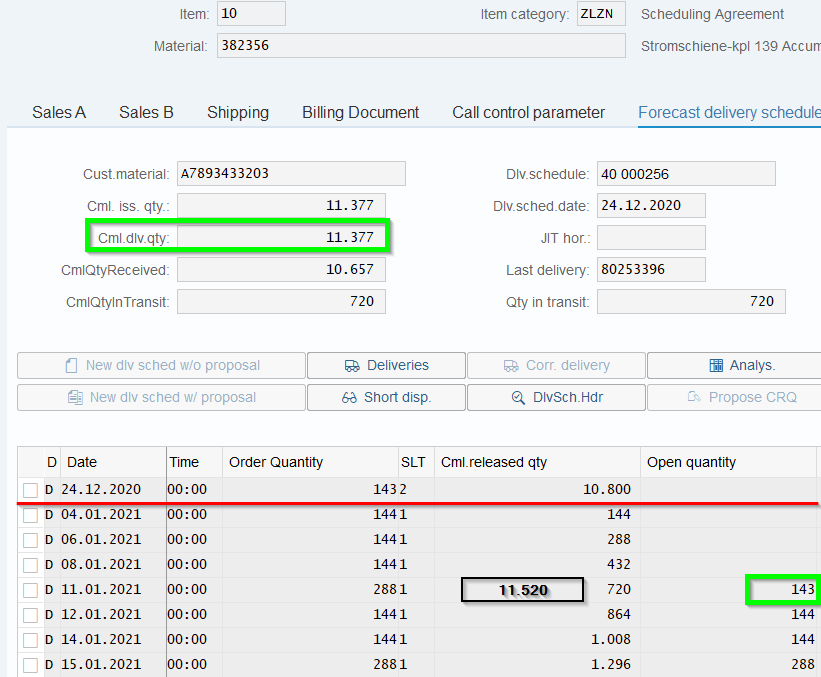Click New dlv sched w/ proposal

(161, 397)
